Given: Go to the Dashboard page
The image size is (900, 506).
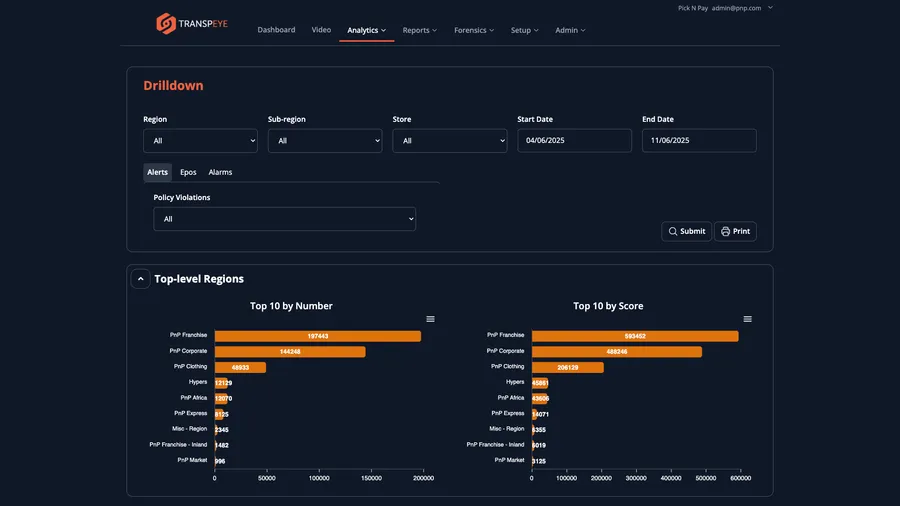Looking at the screenshot, I should tap(276, 30).
